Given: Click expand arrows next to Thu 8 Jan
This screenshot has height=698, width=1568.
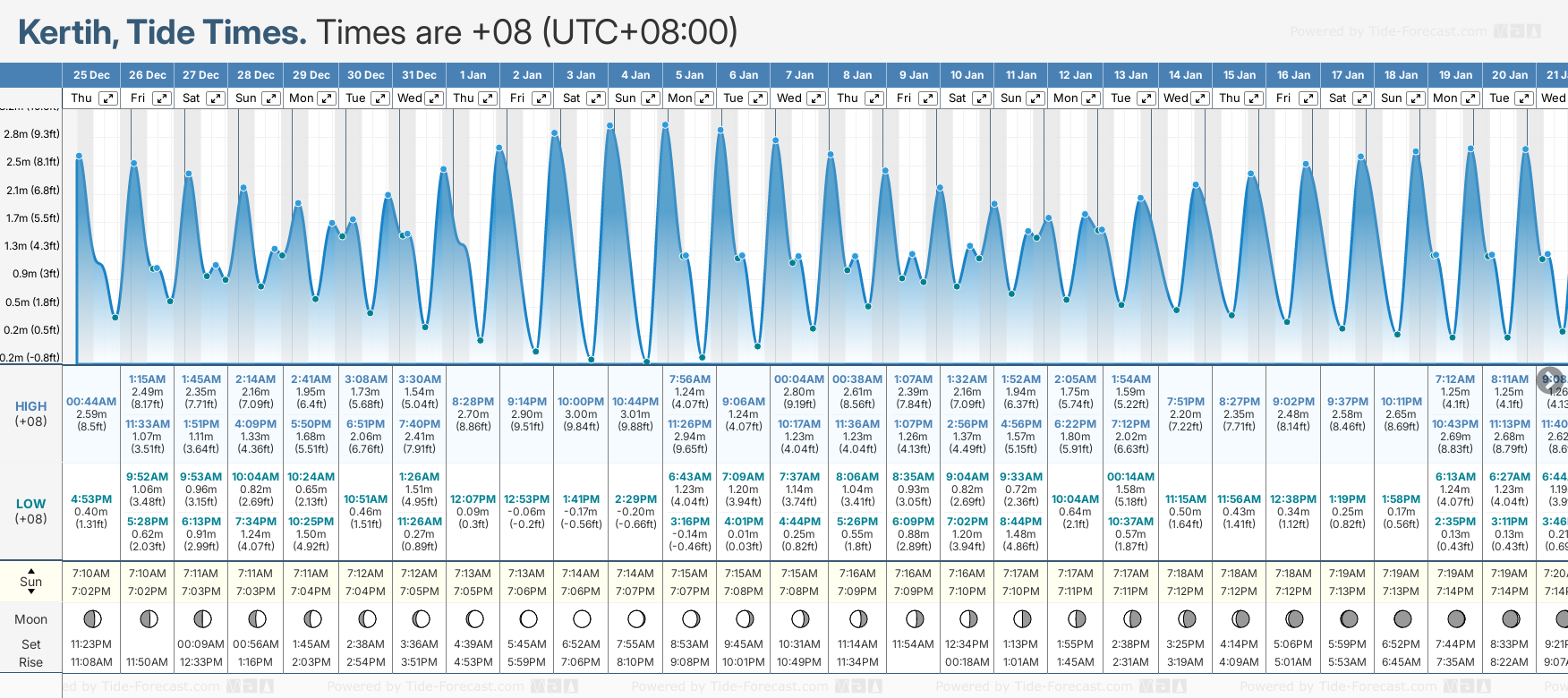Looking at the screenshot, I should tap(874, 98).
